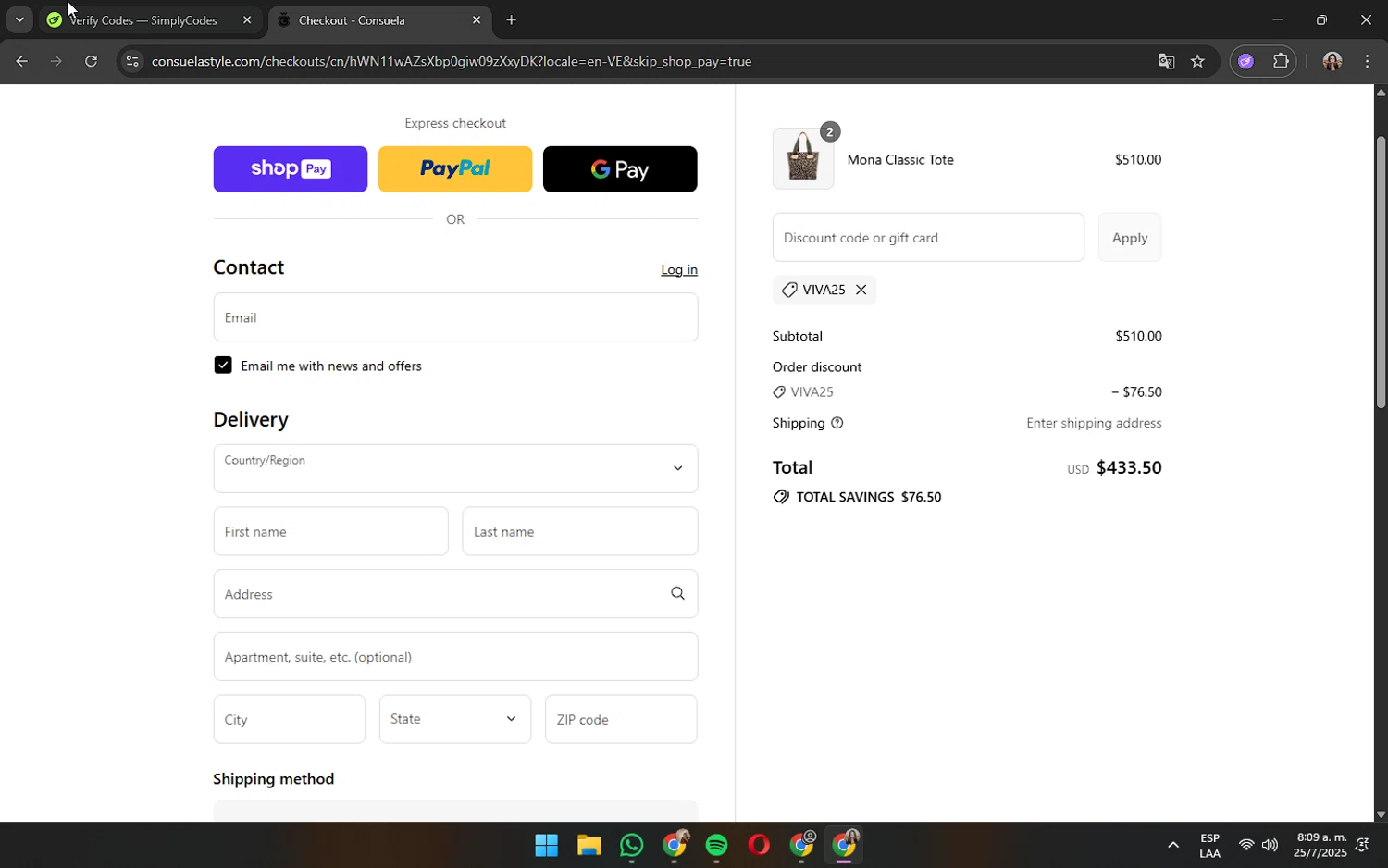Viewport: 1388px width, 868px height.
Task: Close the Verify Codes SimplyCodes tab
Action: coord(247,19)
